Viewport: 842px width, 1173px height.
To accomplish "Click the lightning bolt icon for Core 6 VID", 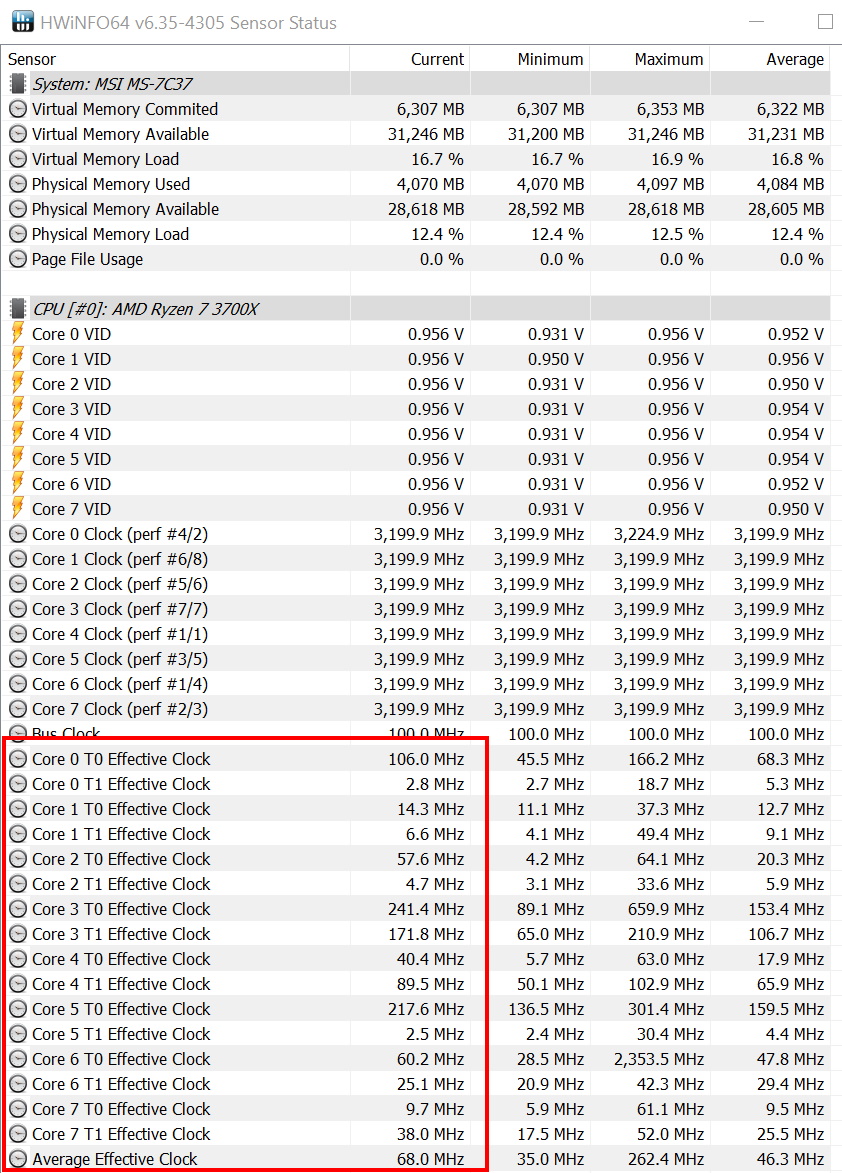I will (18, 483).
